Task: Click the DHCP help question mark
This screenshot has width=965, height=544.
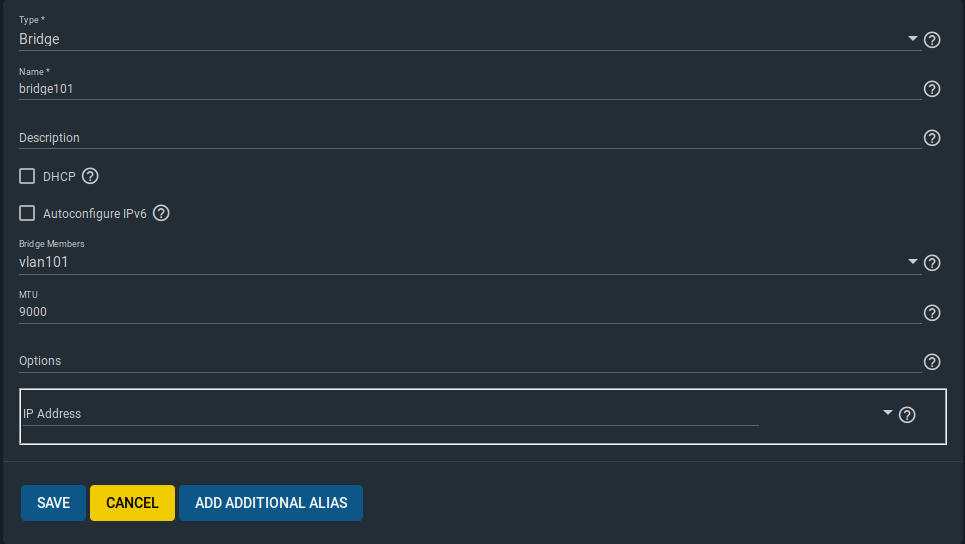Action: [x=90, y=176]
